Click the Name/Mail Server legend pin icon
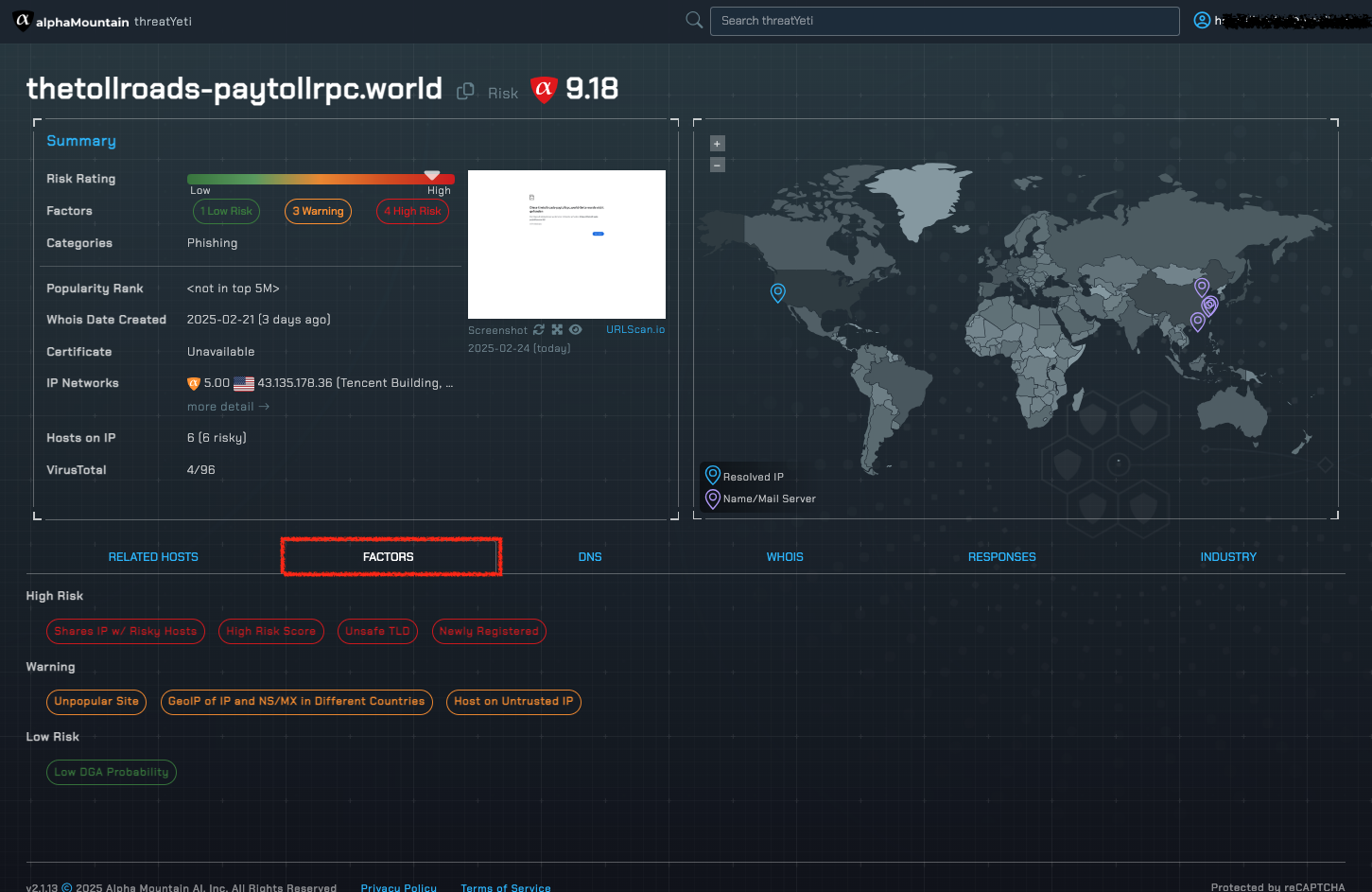Screen dimensions: 1372x892 (x=713, y=498)
